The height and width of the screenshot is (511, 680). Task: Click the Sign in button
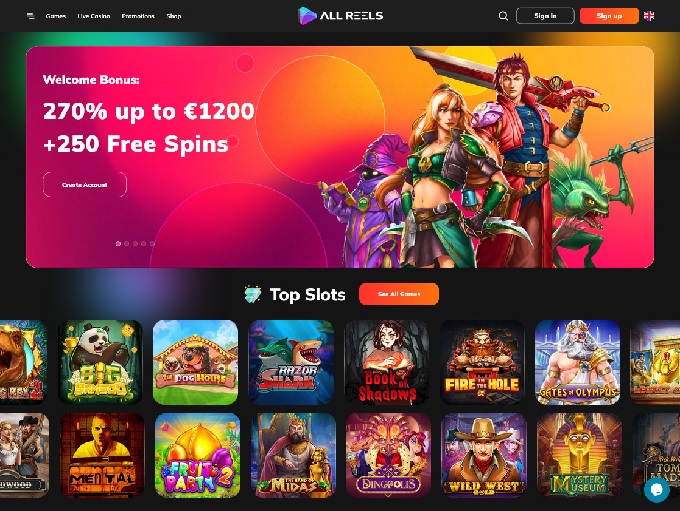point(545,16)
